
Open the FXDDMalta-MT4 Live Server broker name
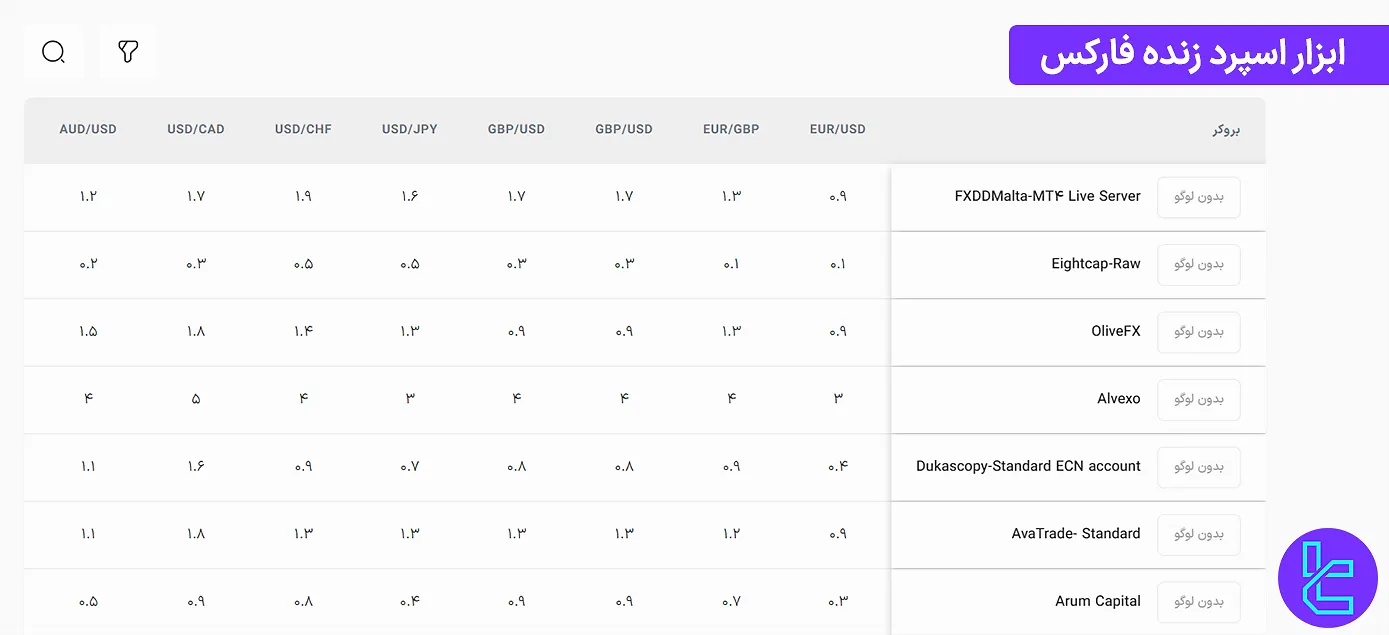(1047, 196)
